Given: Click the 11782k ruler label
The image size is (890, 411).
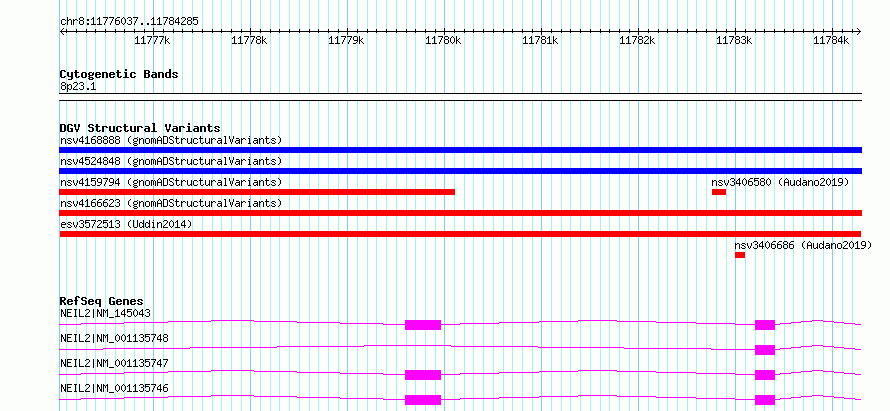Looking at the screenshot, I should coord(637,40).
